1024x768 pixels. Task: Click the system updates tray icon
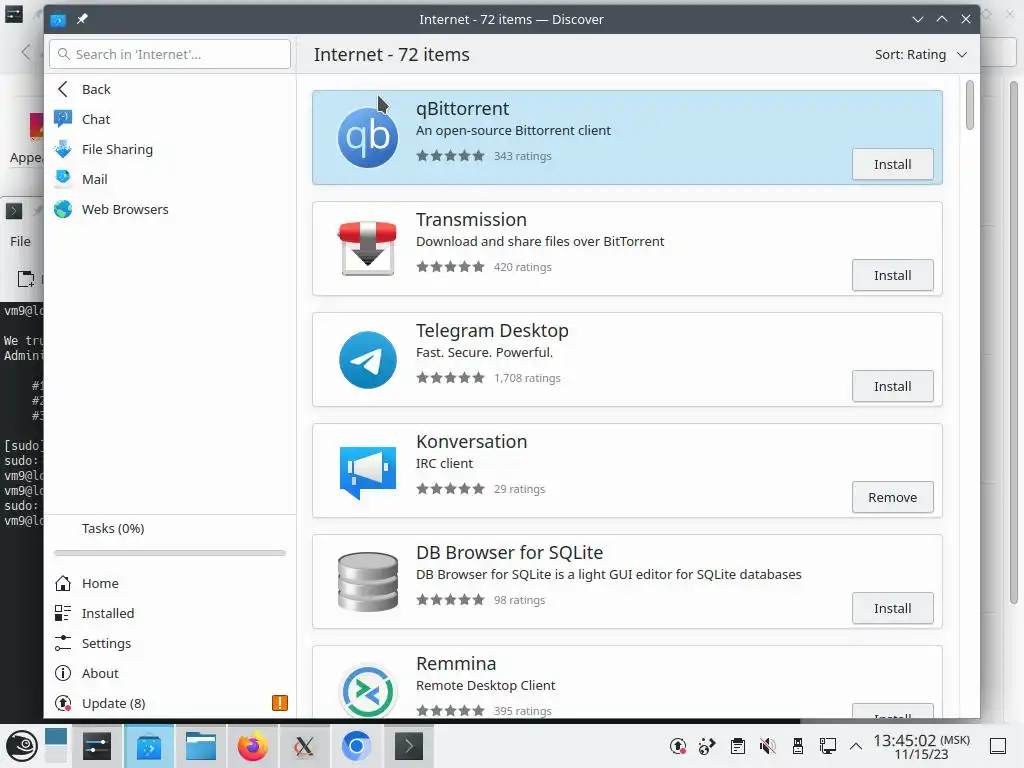click(x=678, y=746)
